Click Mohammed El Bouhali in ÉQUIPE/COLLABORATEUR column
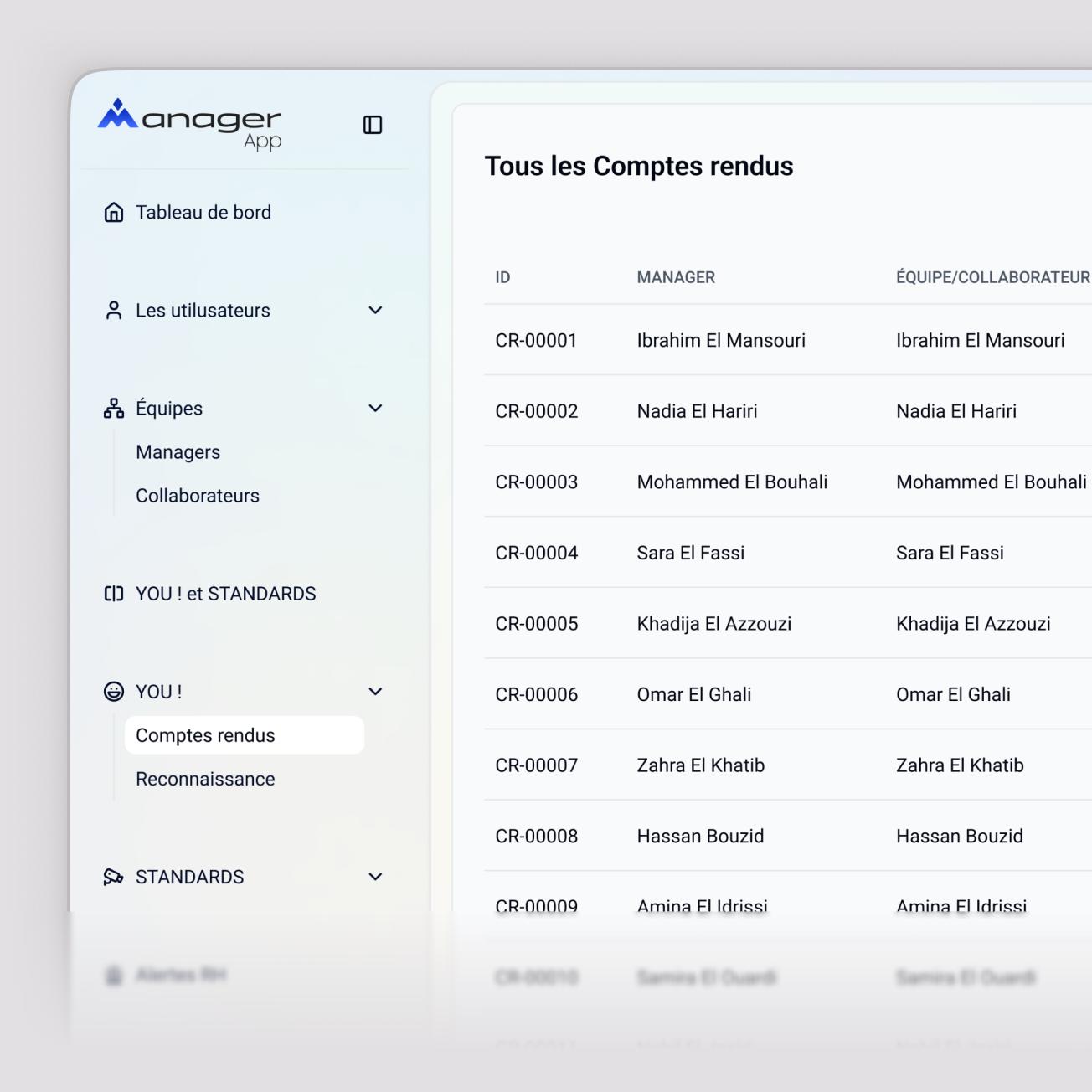Image resolution: width=1092 pixels, height=1092 pixels. [992, 482]
